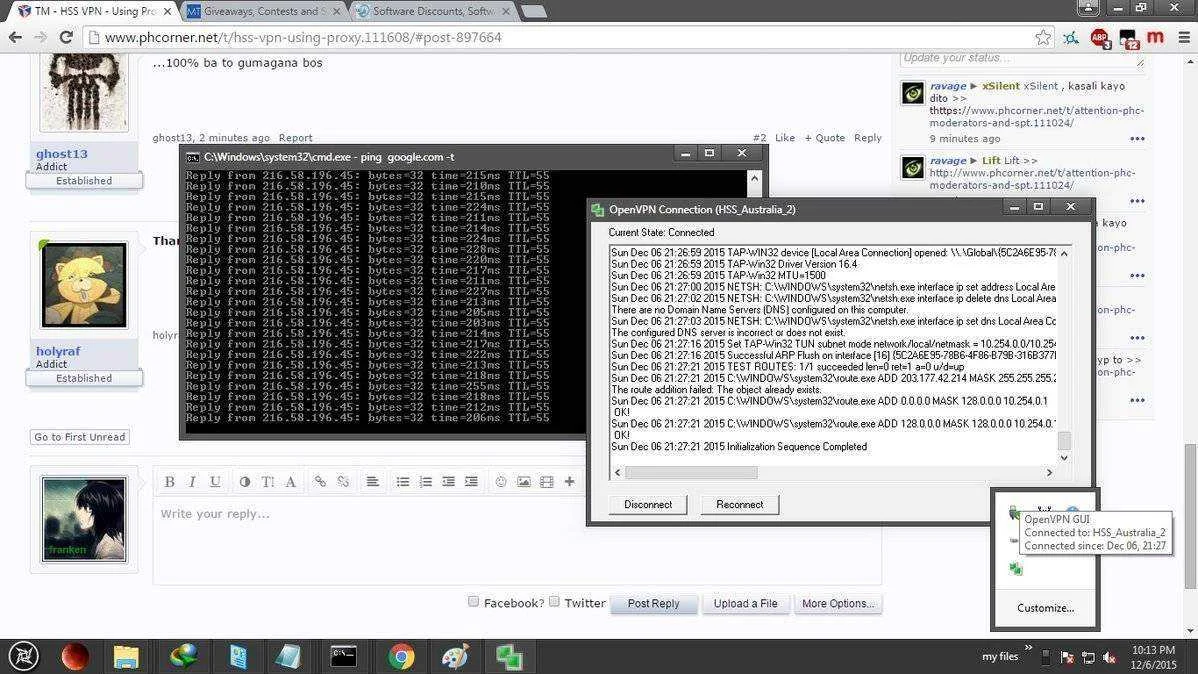This screenshot has width=1198, height=674.
Task: Report the post by ghost13
Action: point(296,138)
